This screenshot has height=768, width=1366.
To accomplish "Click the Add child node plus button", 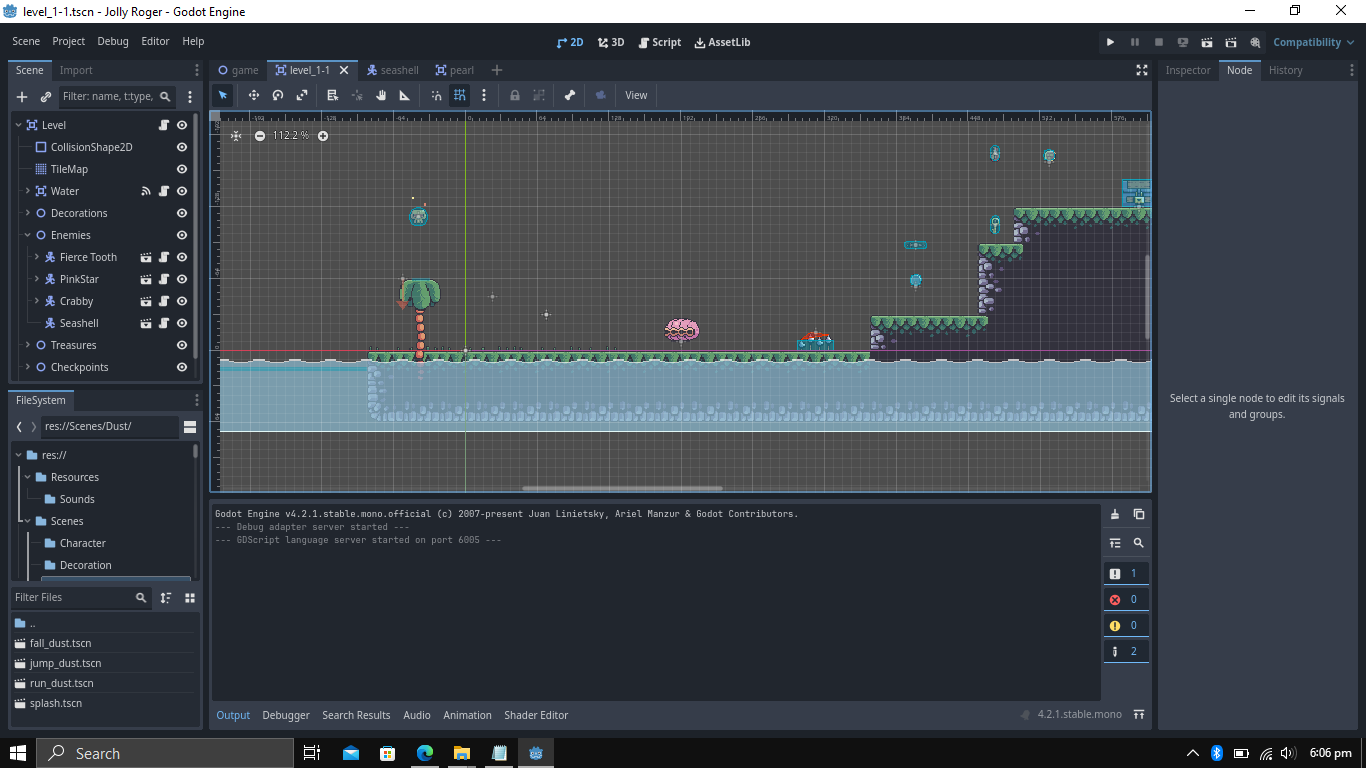I will pyautogui.click(x=22, y=97).
